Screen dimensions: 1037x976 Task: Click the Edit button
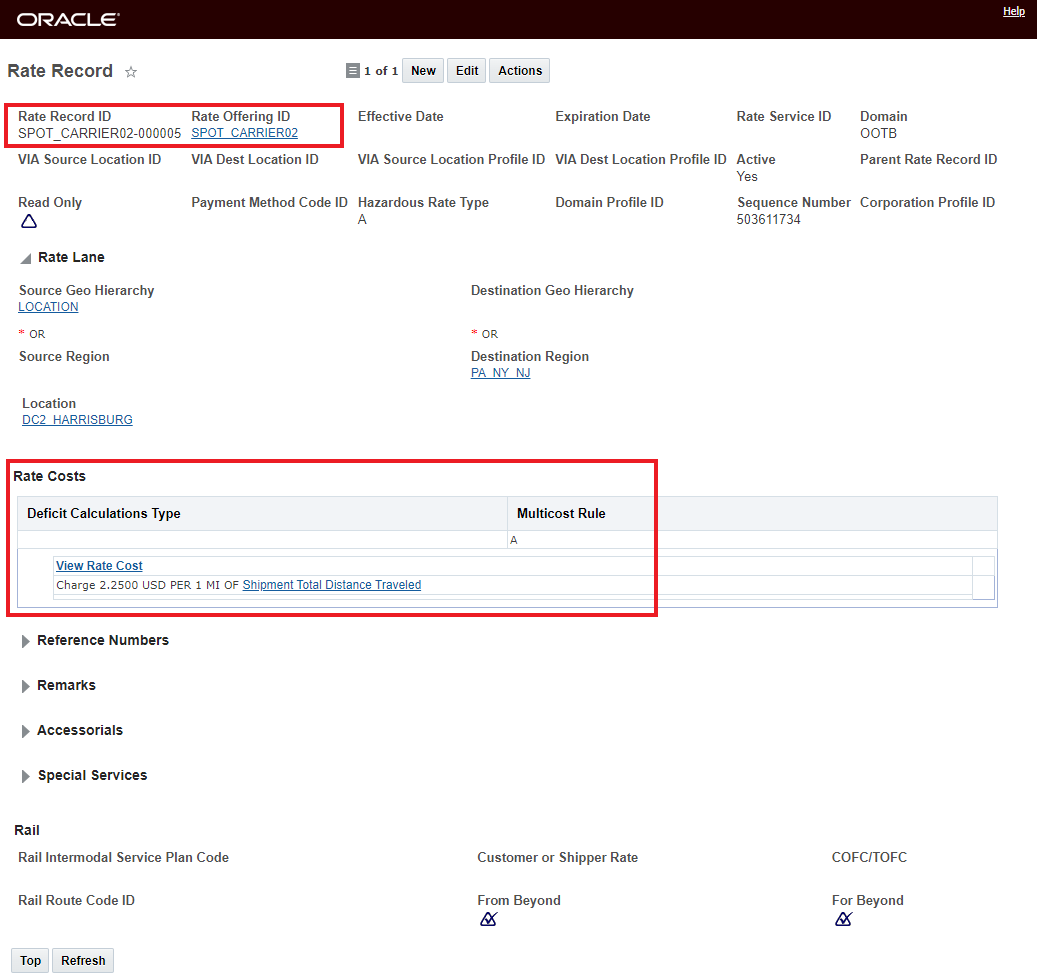click(467, 71)
